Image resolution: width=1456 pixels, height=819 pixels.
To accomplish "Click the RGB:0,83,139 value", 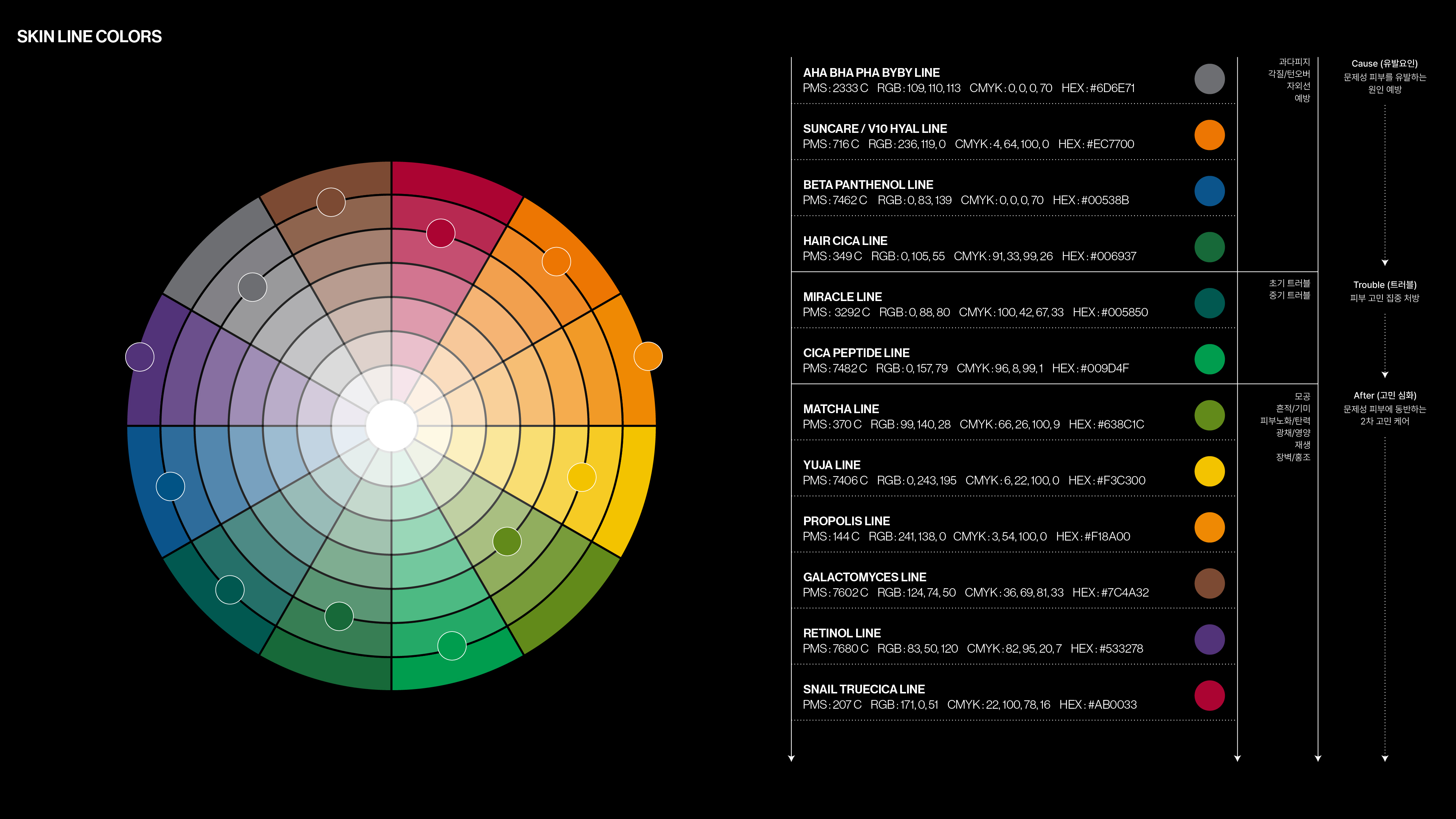I will (914, 200).
